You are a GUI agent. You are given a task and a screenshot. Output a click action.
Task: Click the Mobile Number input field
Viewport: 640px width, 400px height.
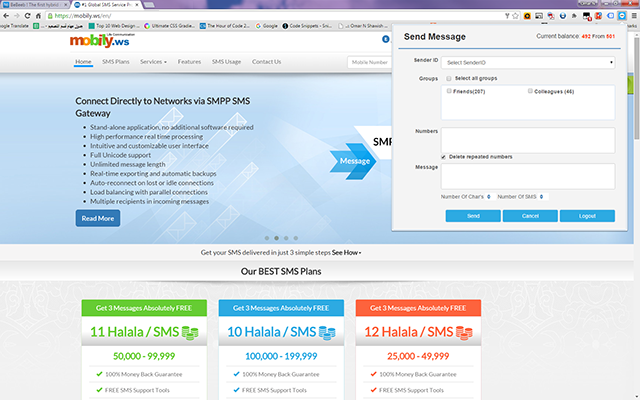(x=369, y=62)
